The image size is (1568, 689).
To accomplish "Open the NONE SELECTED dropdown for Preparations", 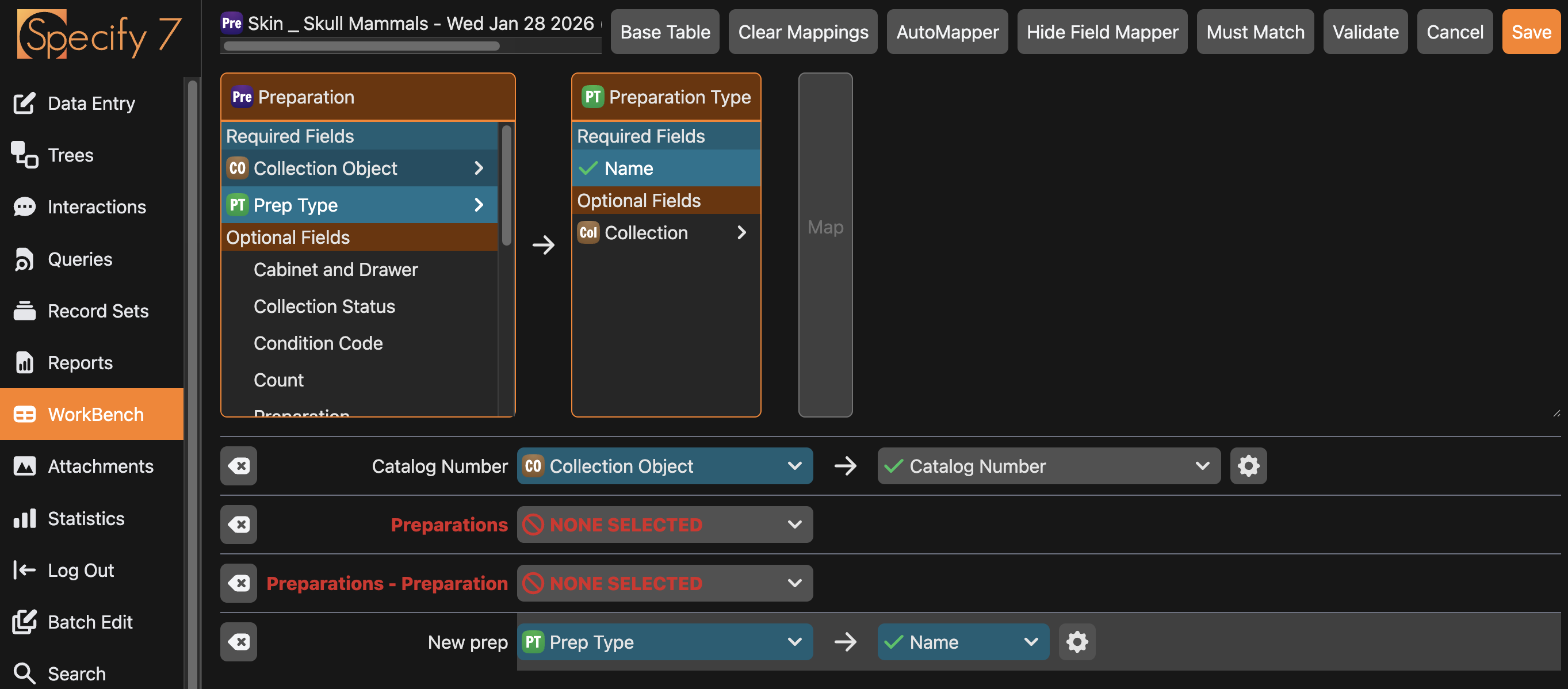I will point(664,525).
